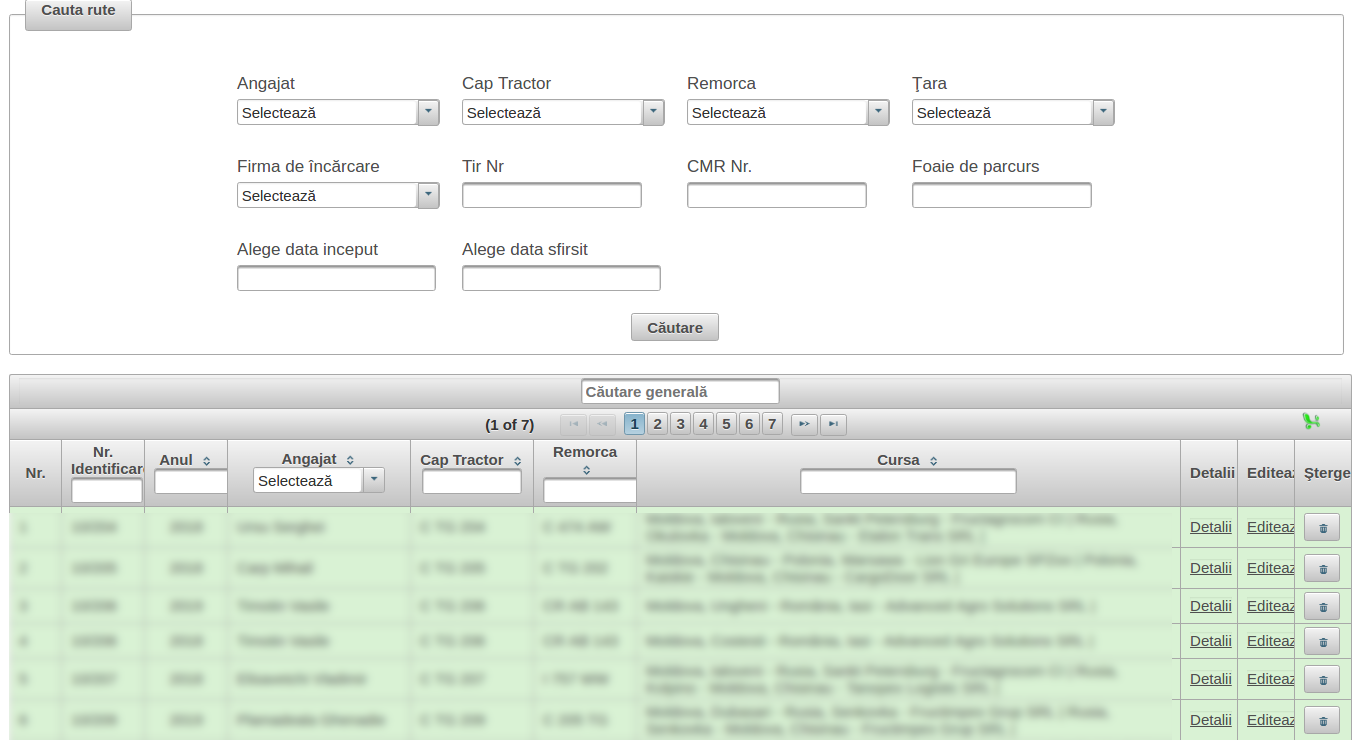Click the Editează link in the second row
1358x740 pixels.
[1270, 568]
